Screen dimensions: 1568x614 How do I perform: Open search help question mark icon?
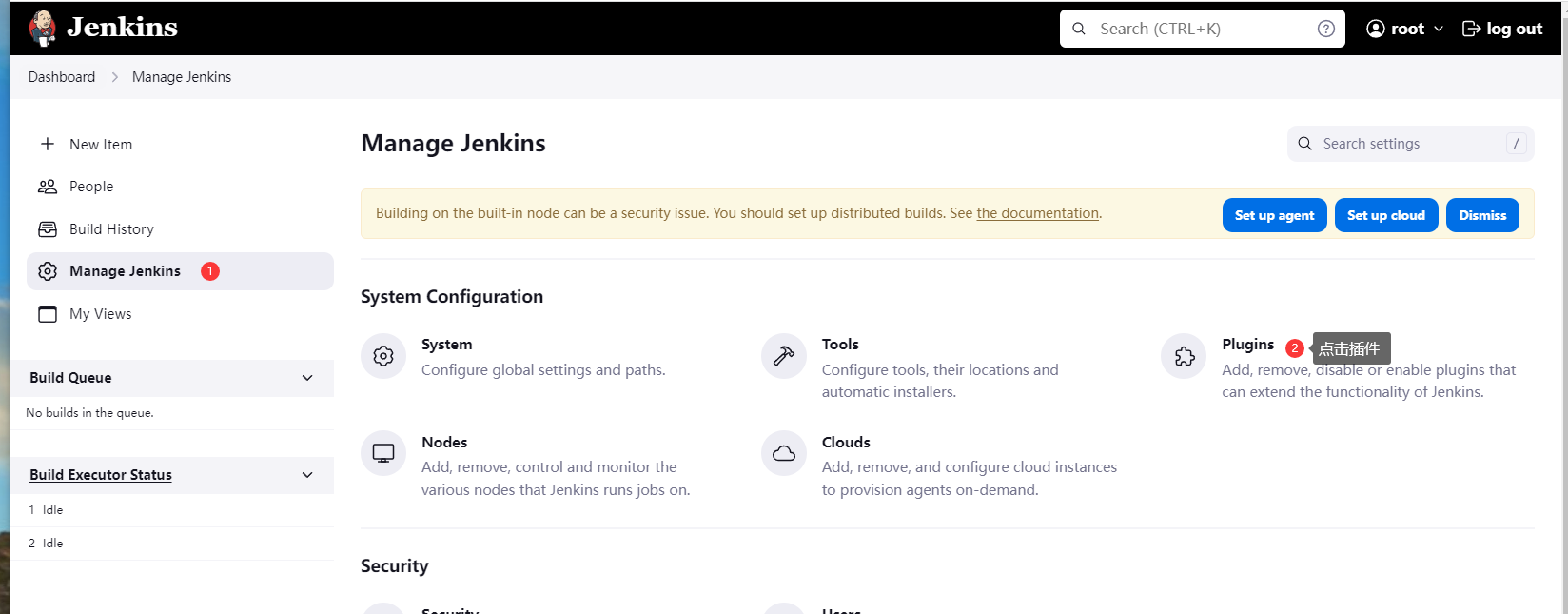[x=1326, y=29]
